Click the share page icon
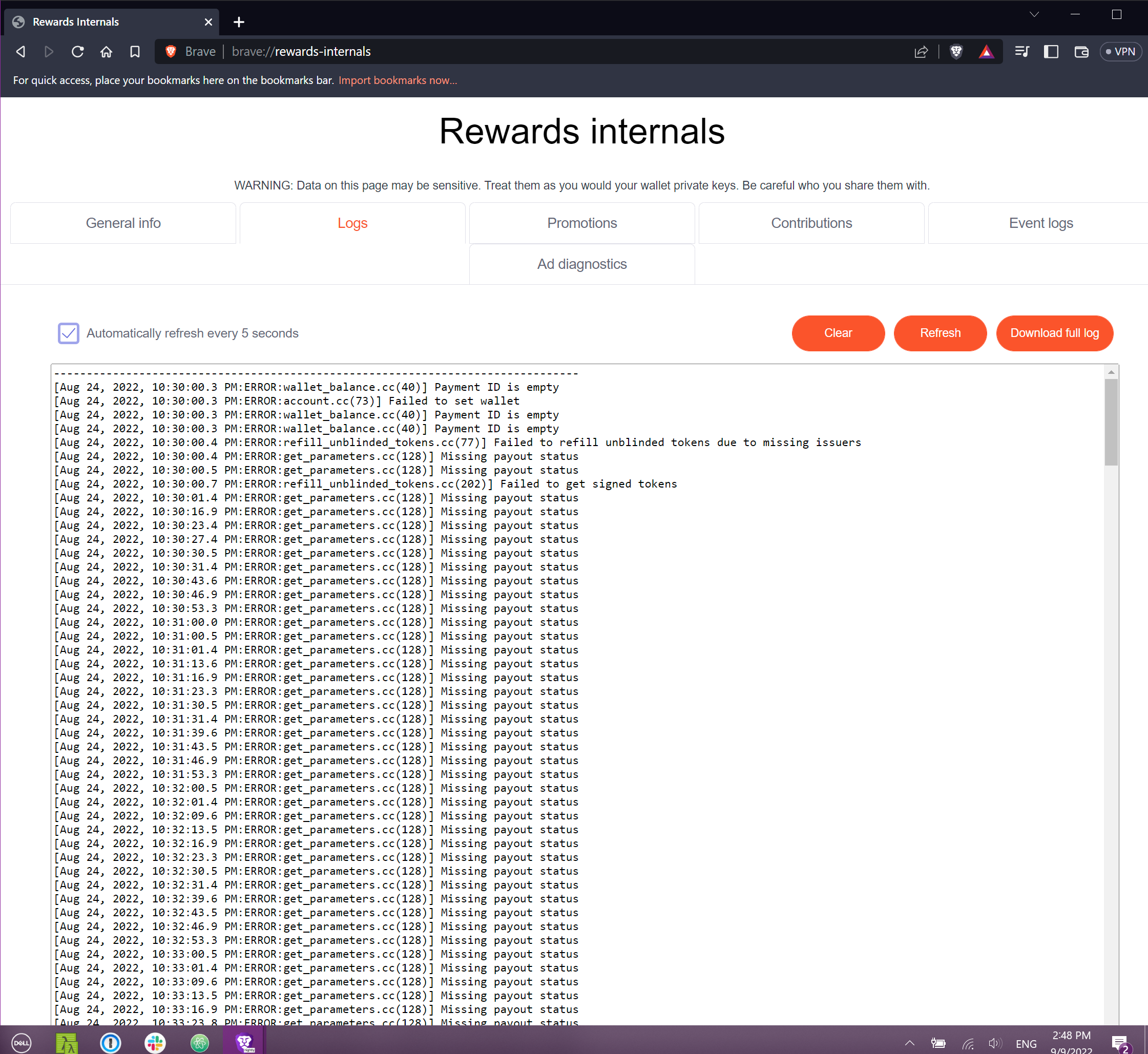Viewport: 1148px width, 1054px height. point(921,51)
